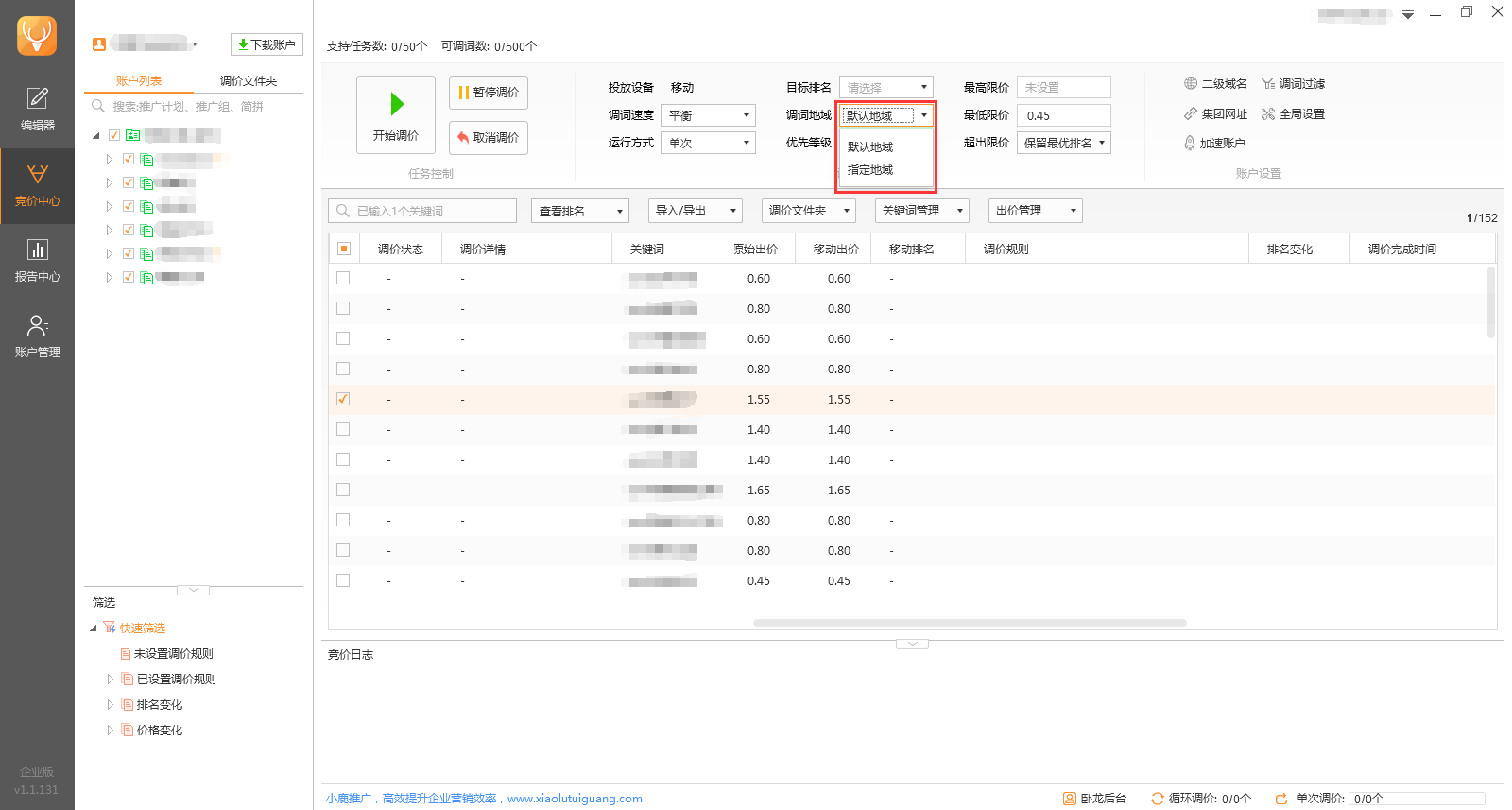Image resolution: width=1512 pixels, height=810 pixels.
Task: Click 循环调价 refresh status icon
Action: click(x=1157, y=799)
